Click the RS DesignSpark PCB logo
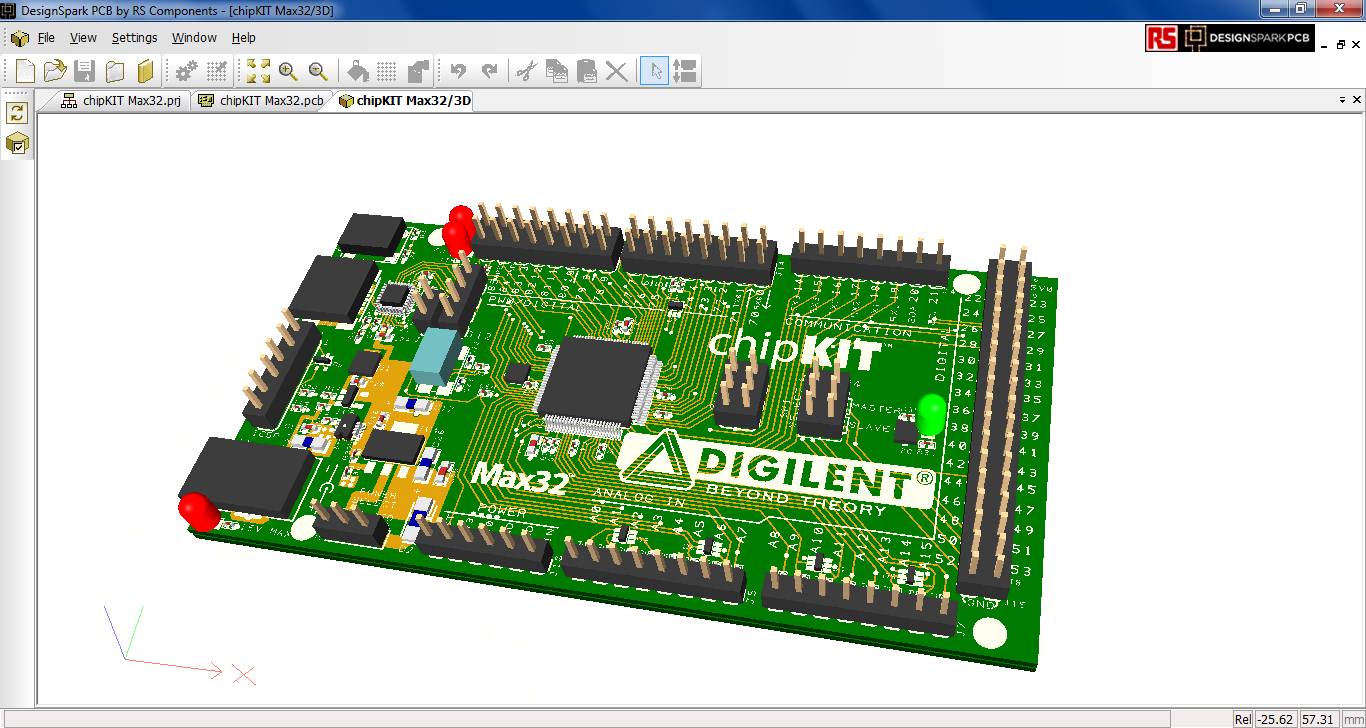This screenshot has height=728, width=1366. (x=1229, y=38)
